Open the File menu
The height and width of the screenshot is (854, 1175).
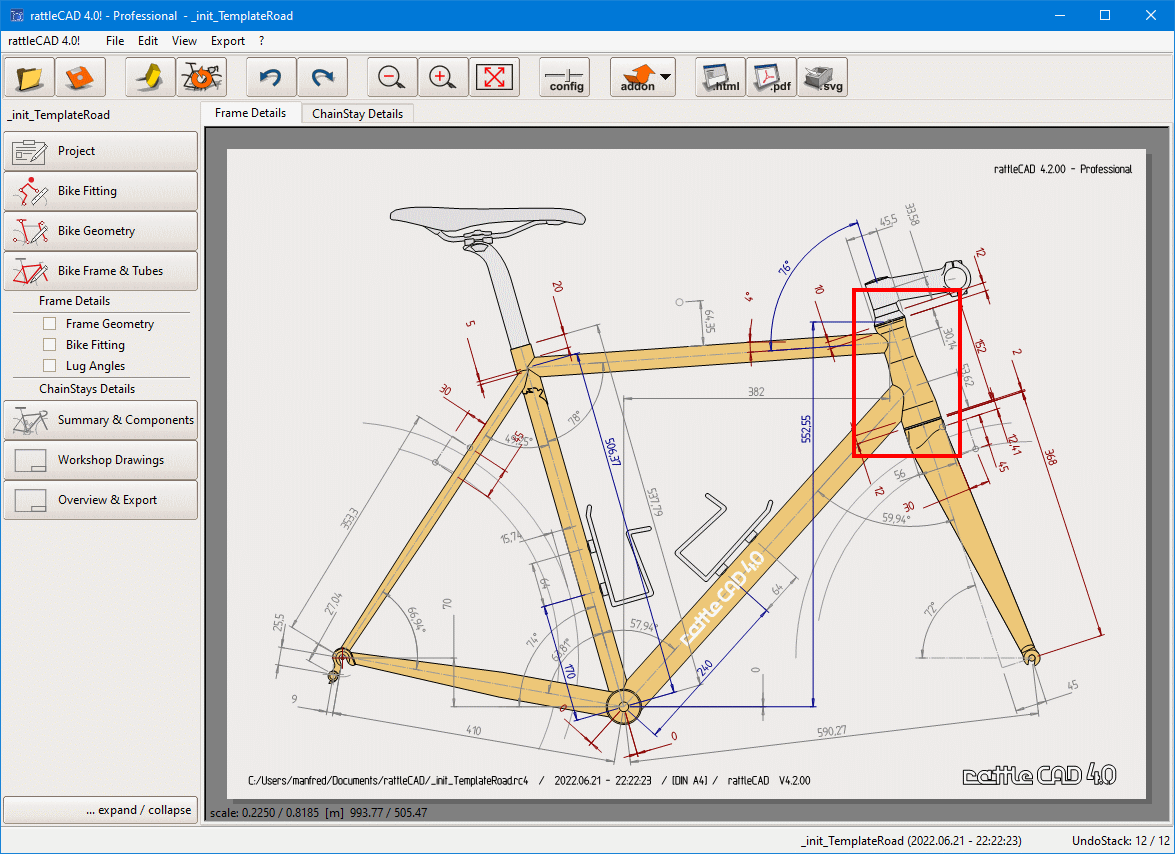pos(115,40)
